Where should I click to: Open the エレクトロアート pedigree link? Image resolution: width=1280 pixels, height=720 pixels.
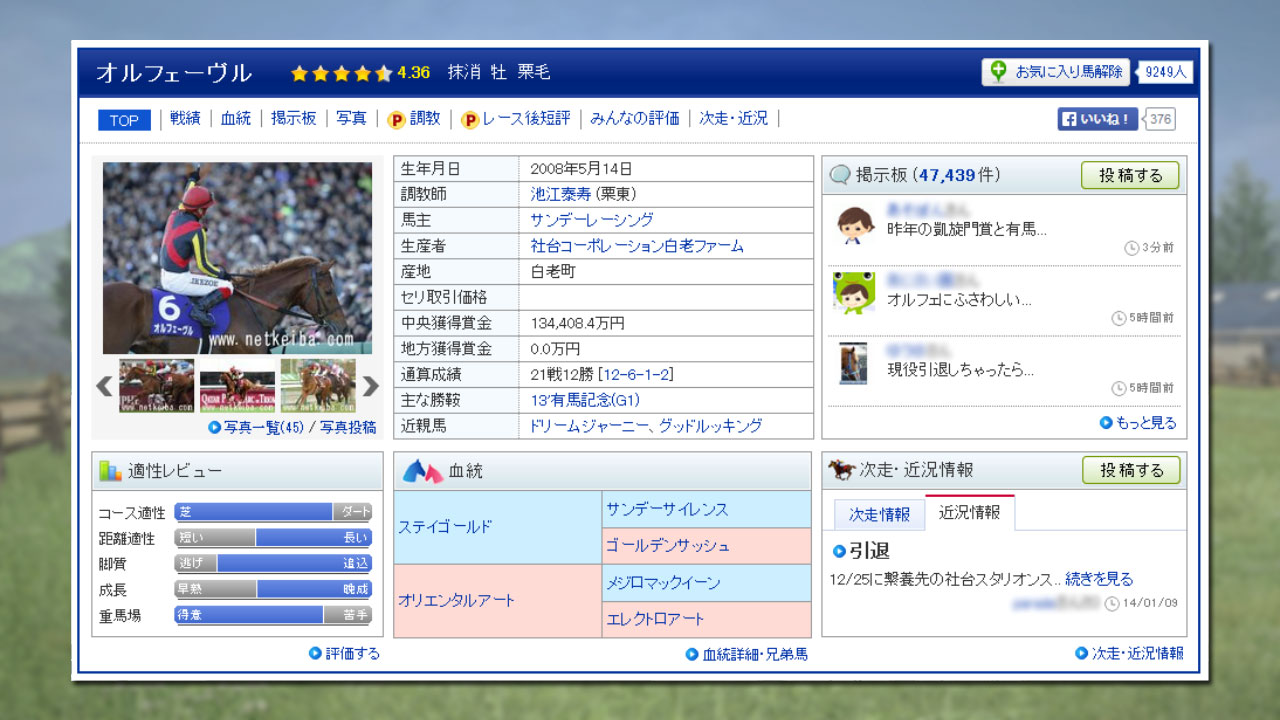[x=655, y=619]
